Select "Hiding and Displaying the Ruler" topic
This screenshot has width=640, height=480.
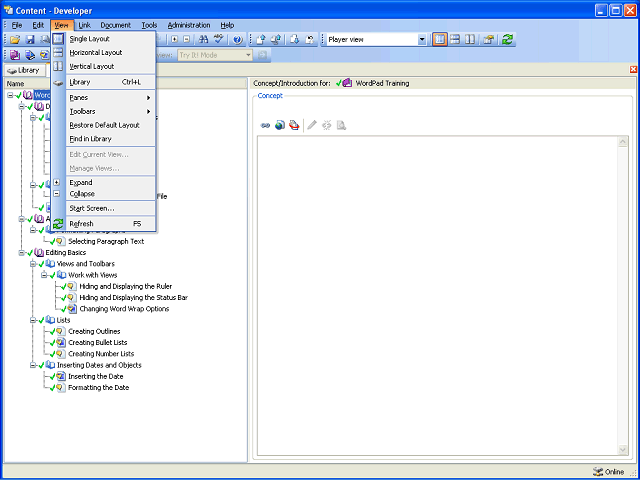tap(126, 287)
